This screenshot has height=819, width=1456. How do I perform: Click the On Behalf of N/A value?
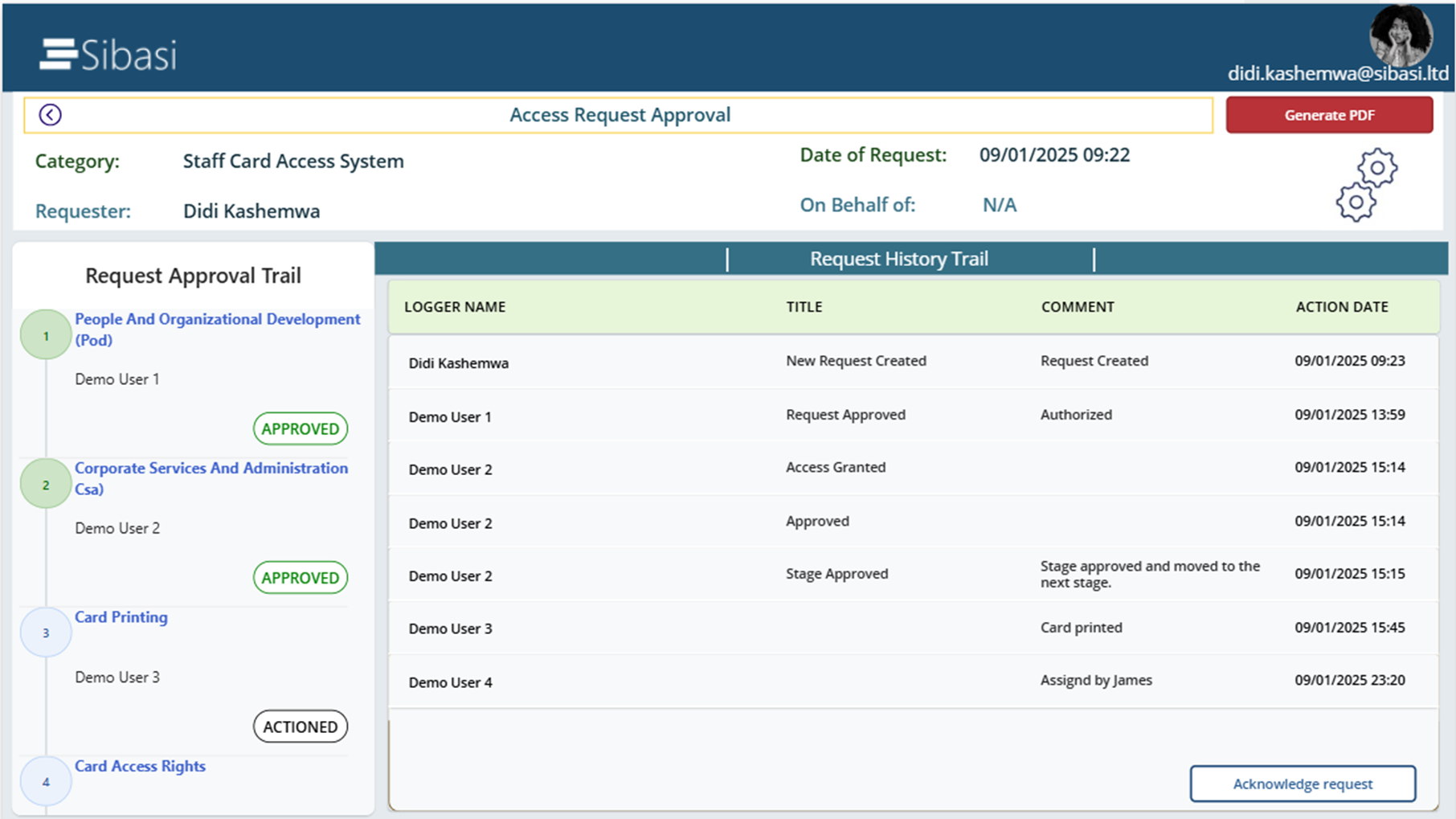(1000, 205)
